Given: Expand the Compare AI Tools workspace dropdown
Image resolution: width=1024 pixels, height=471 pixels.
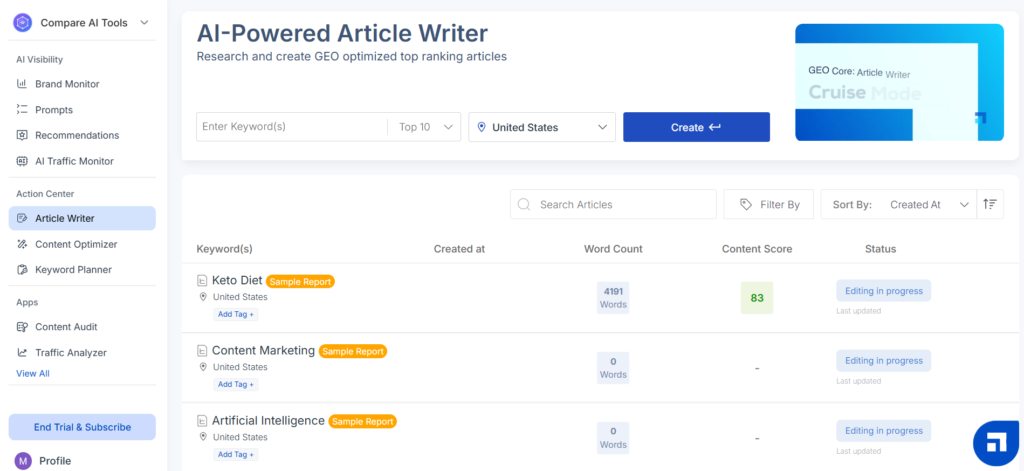Looking at the screenshot, I should pyautogui.click(x=144, y=23).
